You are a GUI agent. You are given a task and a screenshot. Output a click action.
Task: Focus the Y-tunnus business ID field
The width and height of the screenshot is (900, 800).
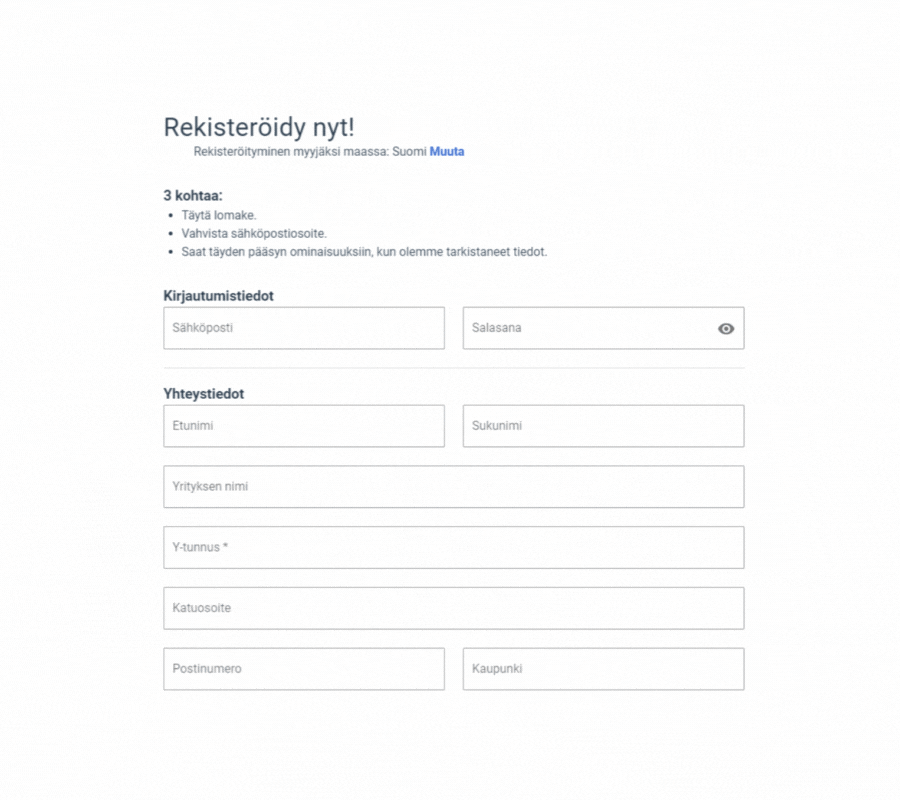coord(453,547)
